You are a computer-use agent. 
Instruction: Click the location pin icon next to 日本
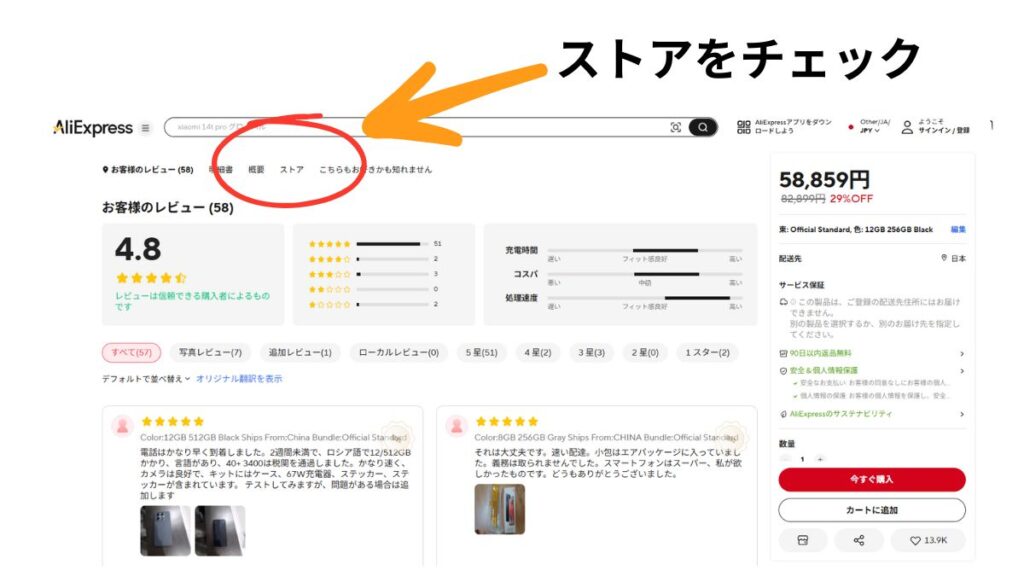tap(944, 258)
